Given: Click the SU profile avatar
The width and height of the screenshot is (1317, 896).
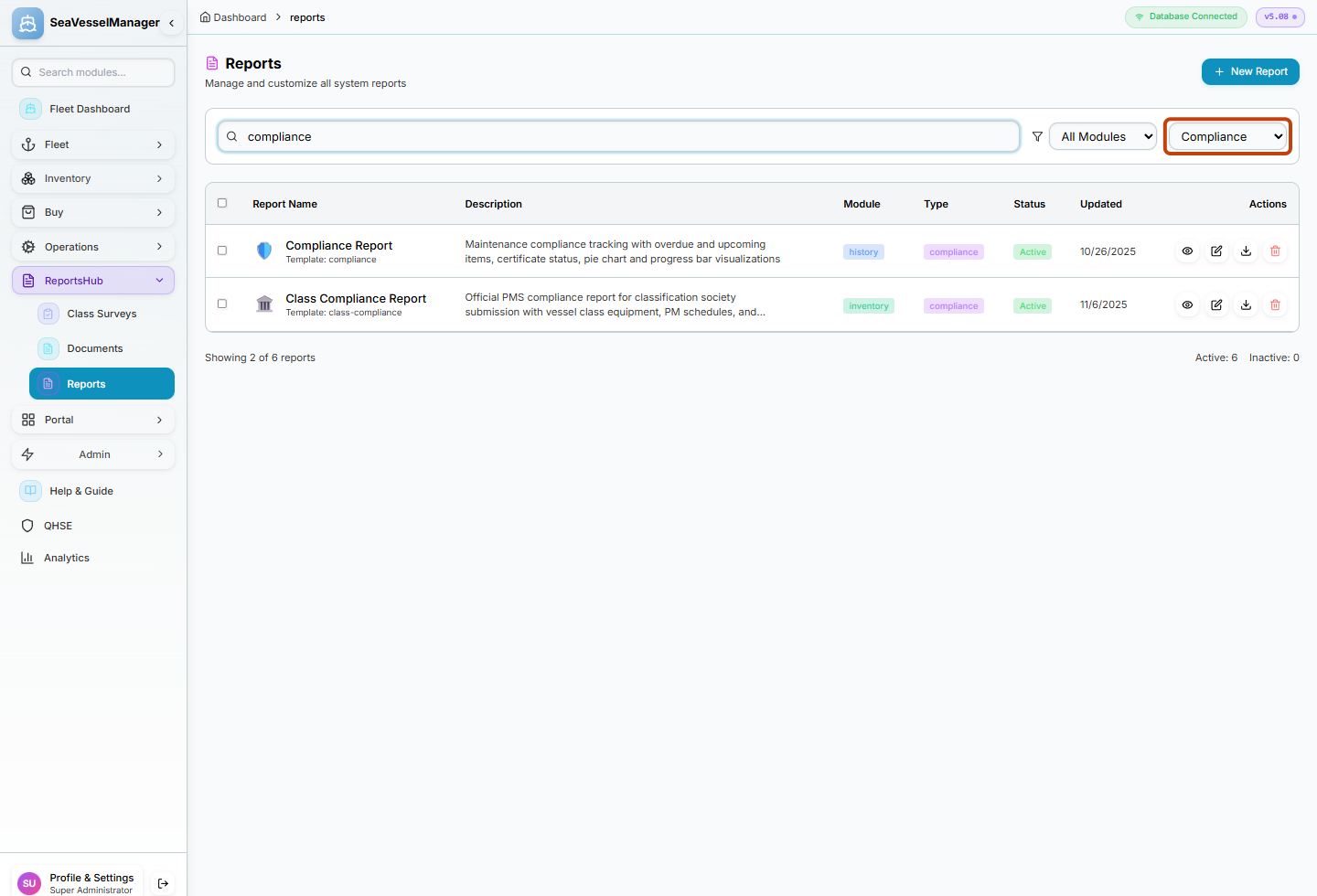Looking at the screenshot, I should (29, 883).
